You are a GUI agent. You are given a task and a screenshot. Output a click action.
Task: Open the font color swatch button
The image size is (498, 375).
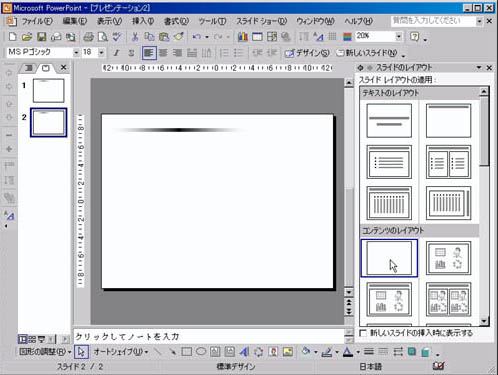pyautogui.click(x=348, y=352)
